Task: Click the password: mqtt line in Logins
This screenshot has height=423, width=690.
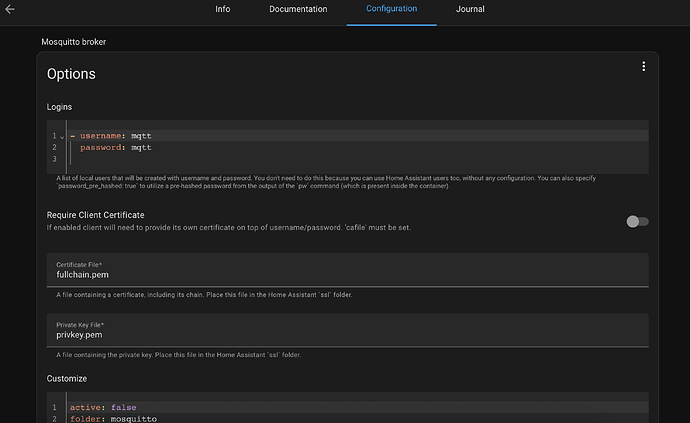Action: (359, 147)
